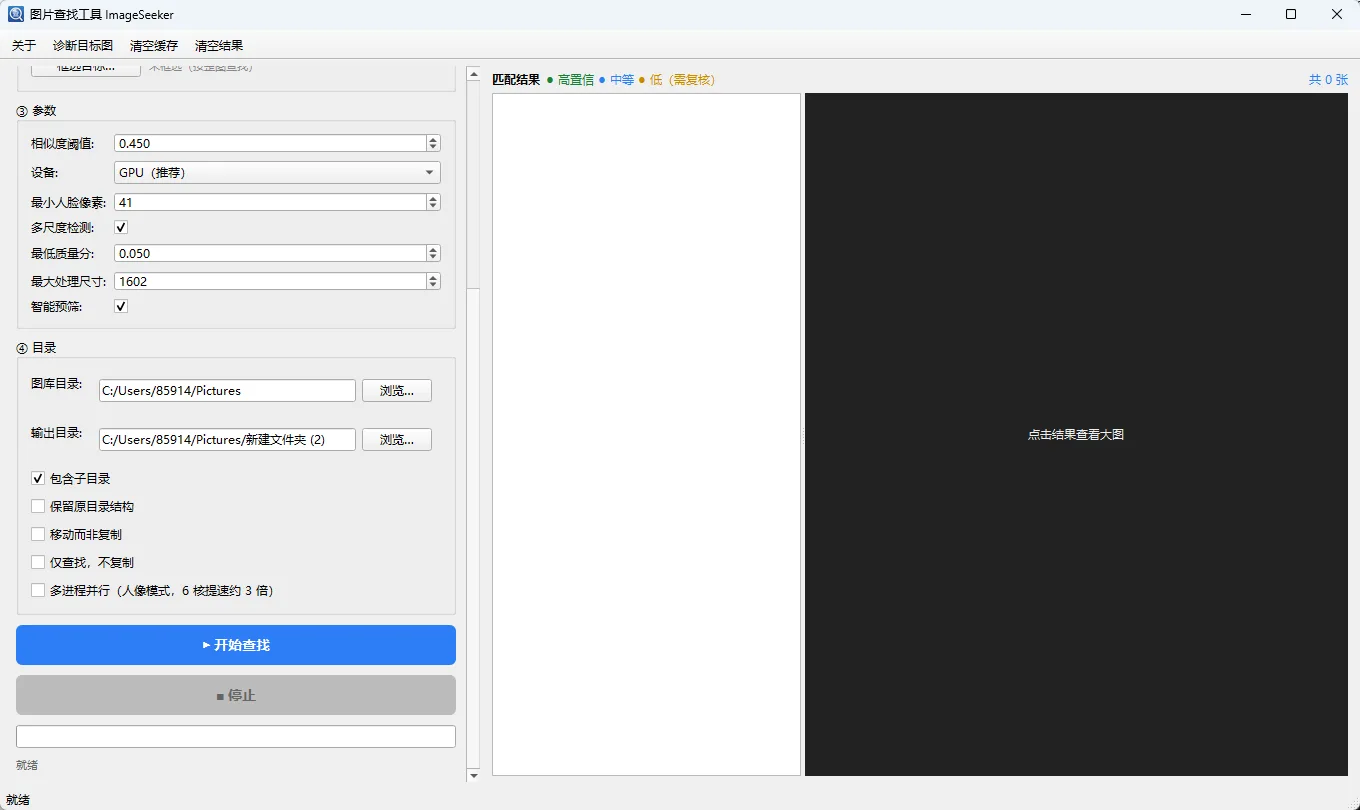This screenshot has height=810, width=1360.
Task: Click the 最大处理尺寸 value field
Action: click(270, 281)
